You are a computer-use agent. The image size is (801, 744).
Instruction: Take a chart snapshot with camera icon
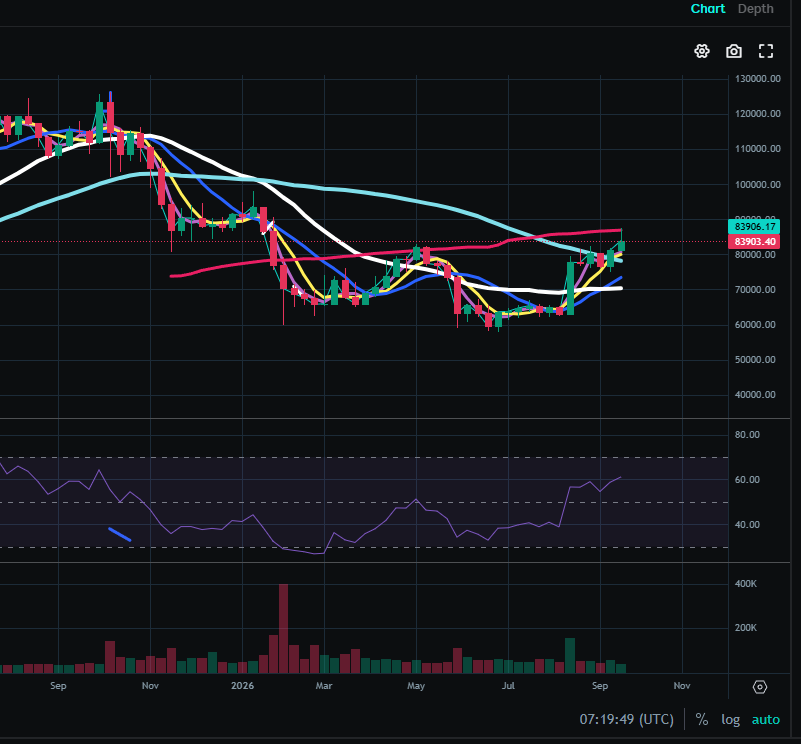pos(734,51)
